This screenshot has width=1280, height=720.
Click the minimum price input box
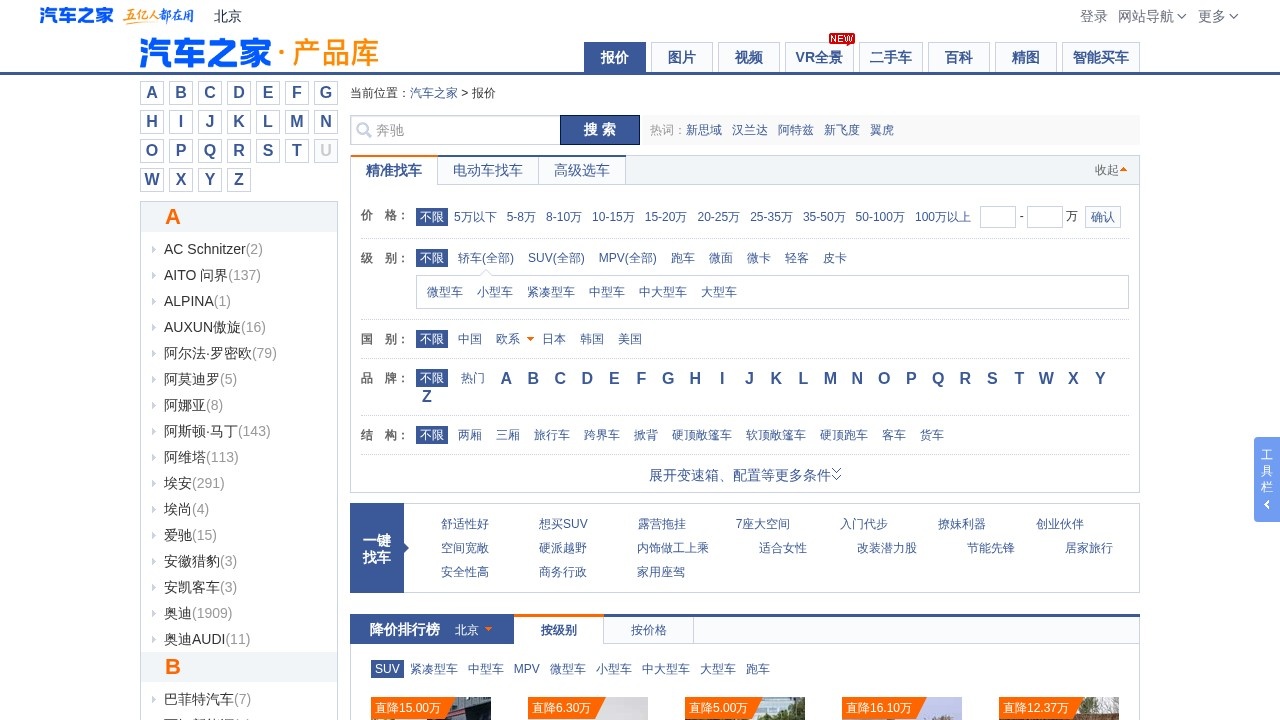click(998, 217)
